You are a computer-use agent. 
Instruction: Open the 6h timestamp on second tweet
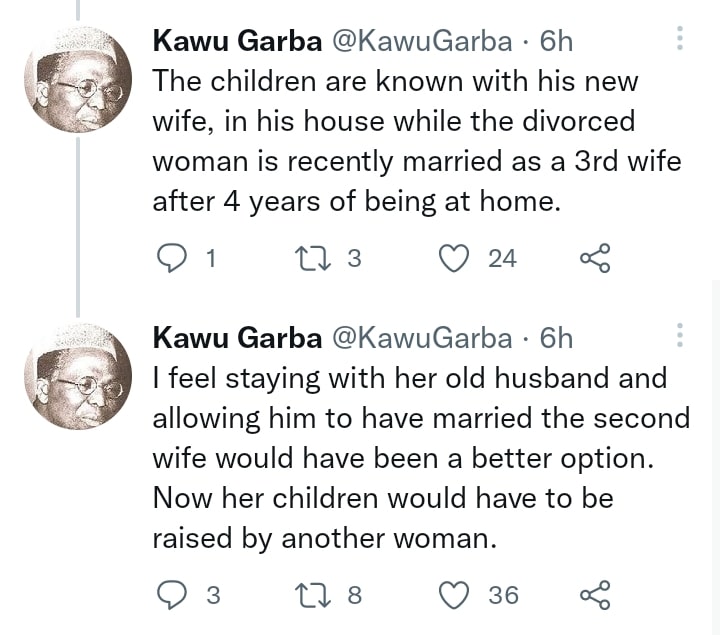pos(556,338)
